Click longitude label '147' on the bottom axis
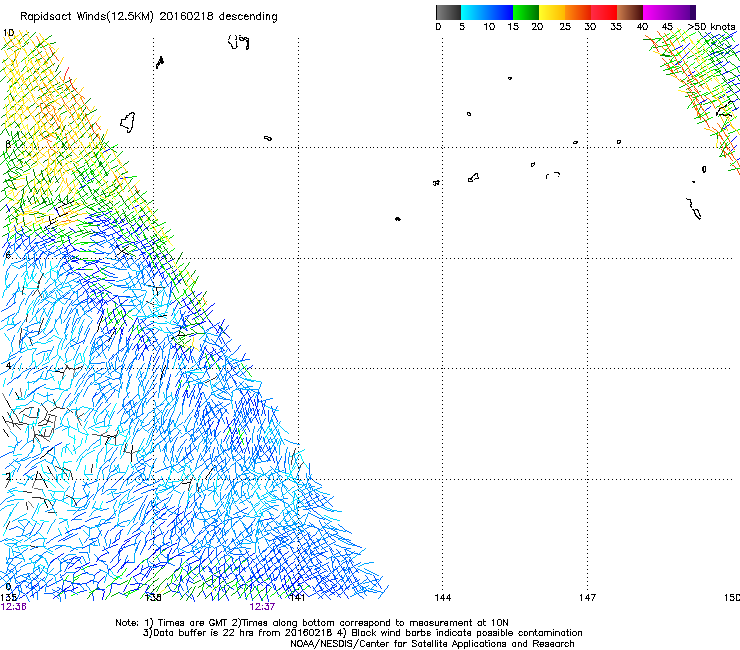The image size is (740, 650). coord(588,598)
